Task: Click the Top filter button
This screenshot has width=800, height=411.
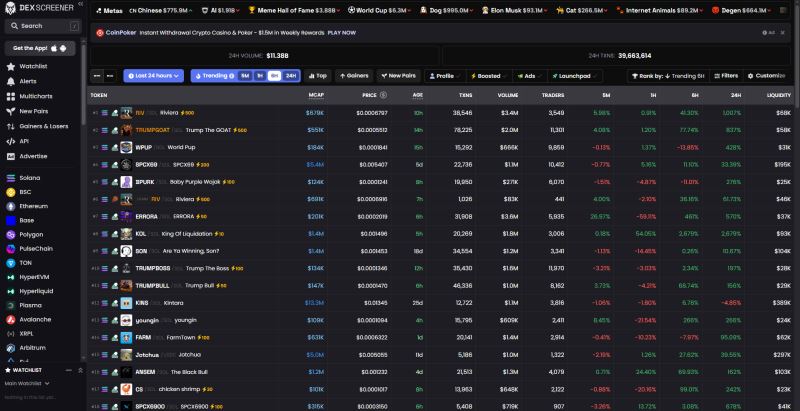Action: pos(317,76)
